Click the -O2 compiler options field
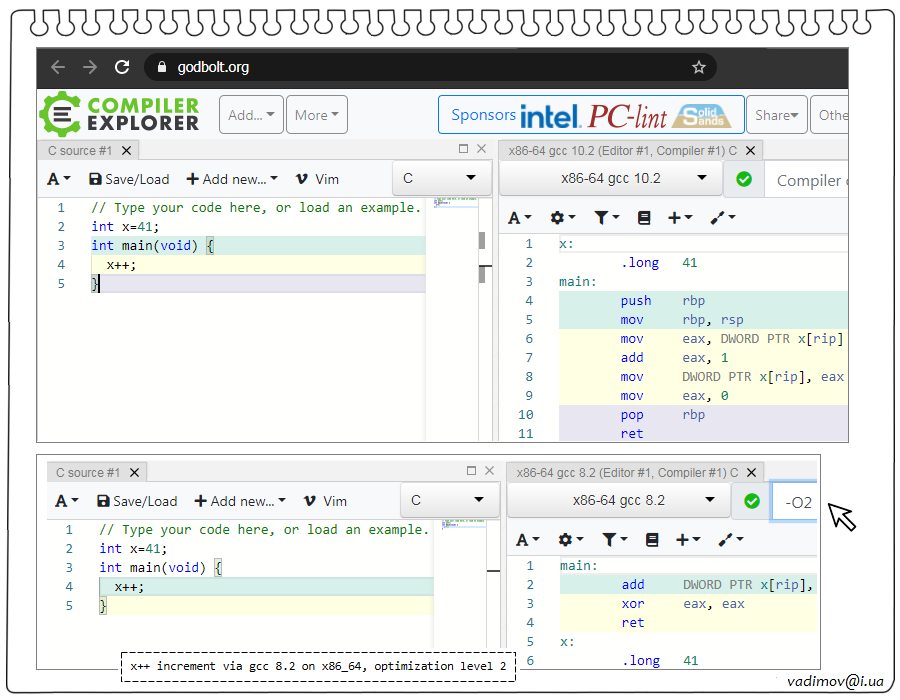900x700 pixels. click(x=798, y=502)
